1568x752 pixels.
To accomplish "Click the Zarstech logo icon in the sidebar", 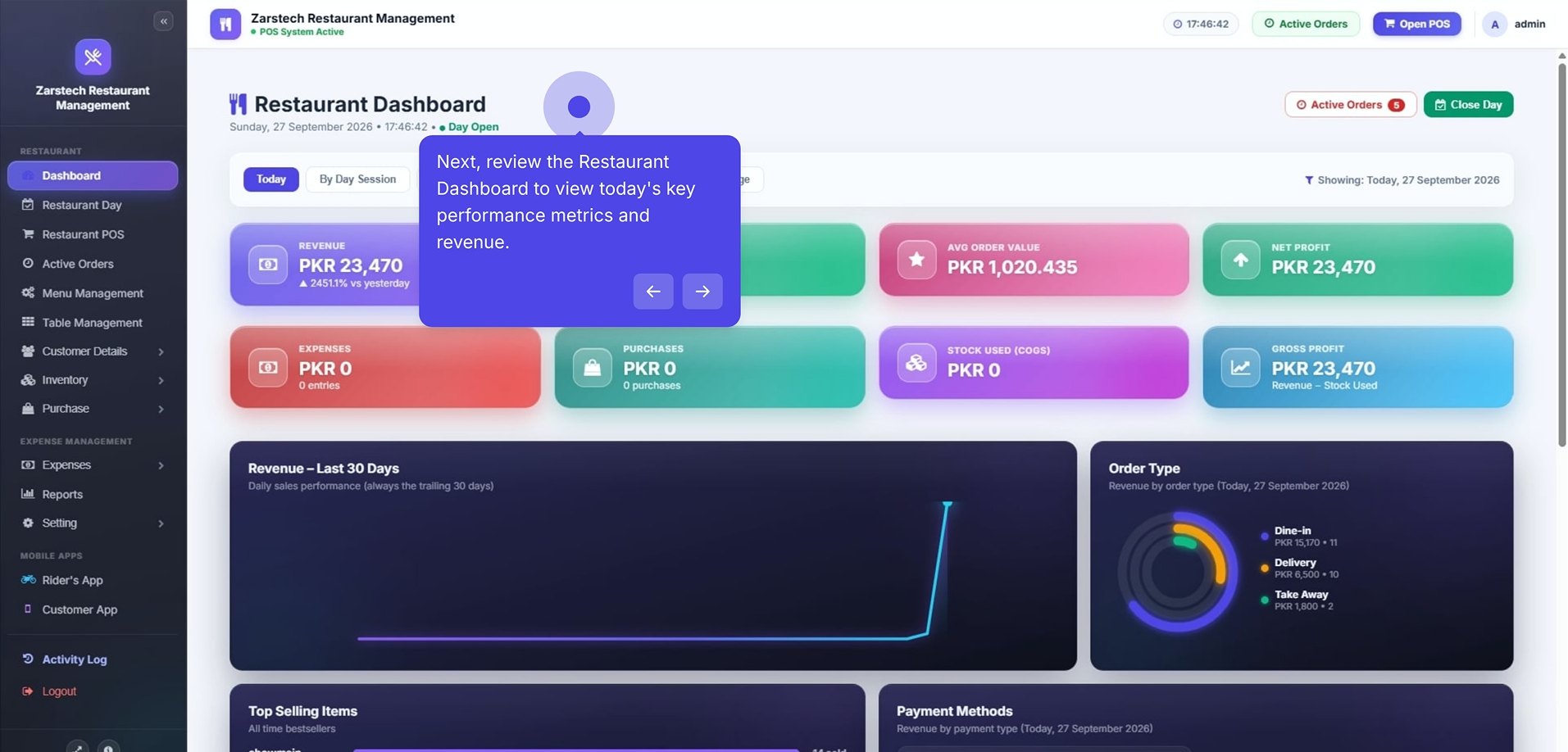I will click(x=93, y=57).
